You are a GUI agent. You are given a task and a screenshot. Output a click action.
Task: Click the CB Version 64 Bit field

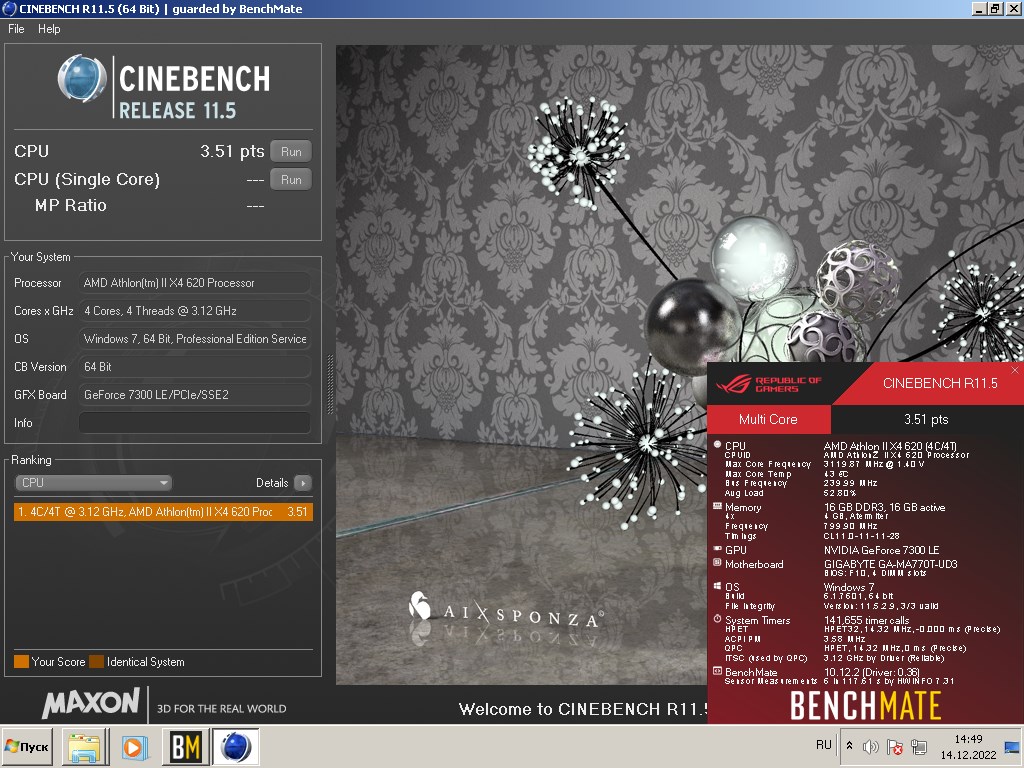195,367
